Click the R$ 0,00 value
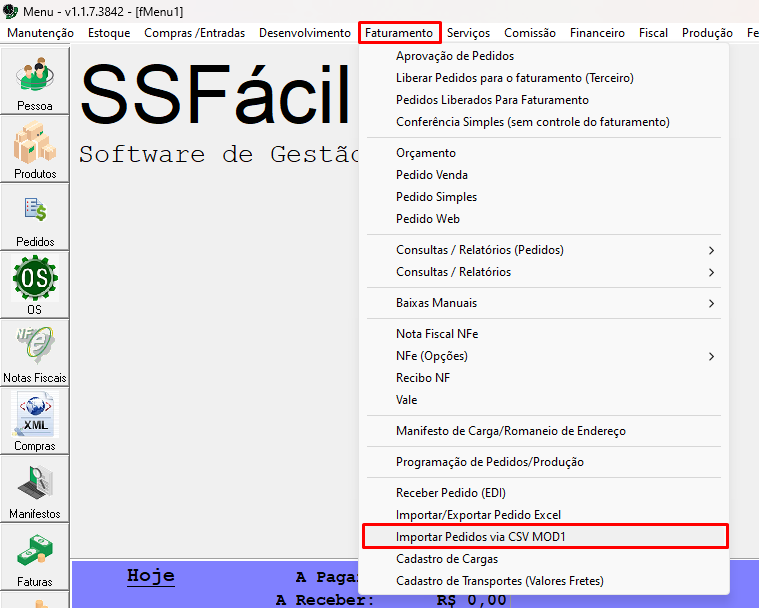This screenshot has width=759, height=608. 471,600
